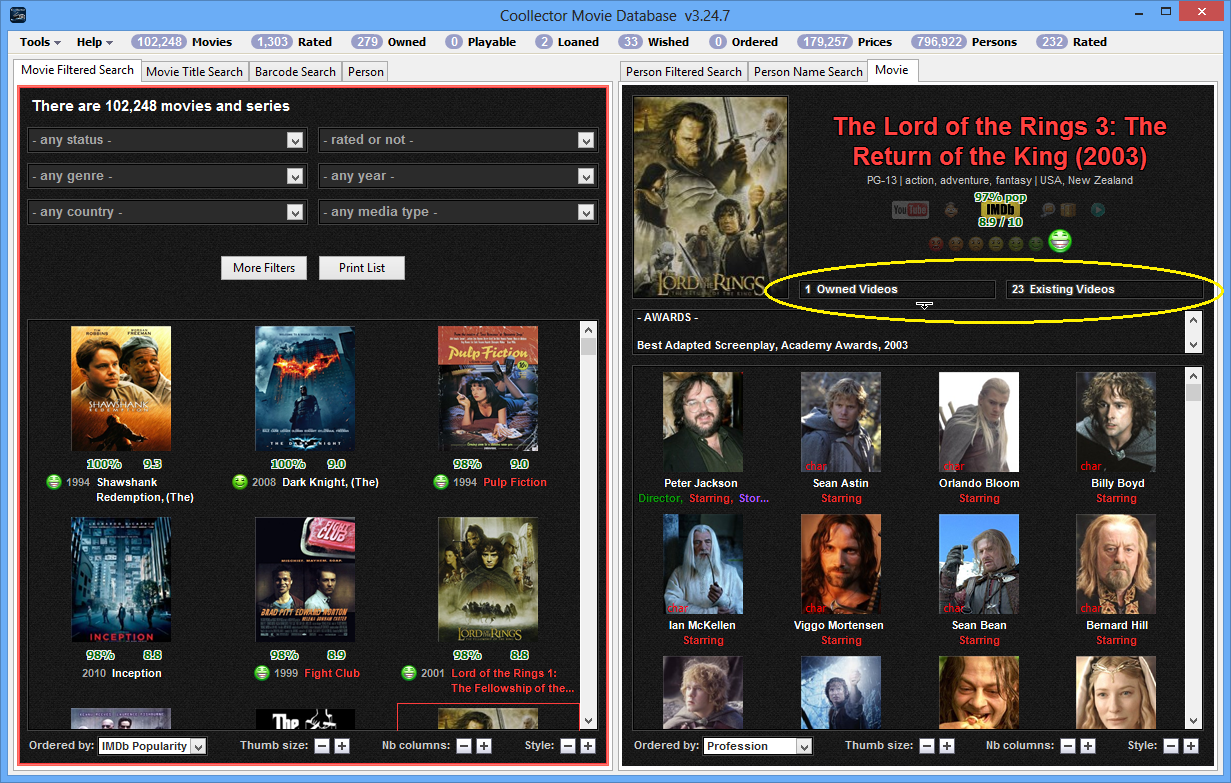Click the Fight Club title link
The height and width of the screenshot is (783, 1231).
click(332, 673)
